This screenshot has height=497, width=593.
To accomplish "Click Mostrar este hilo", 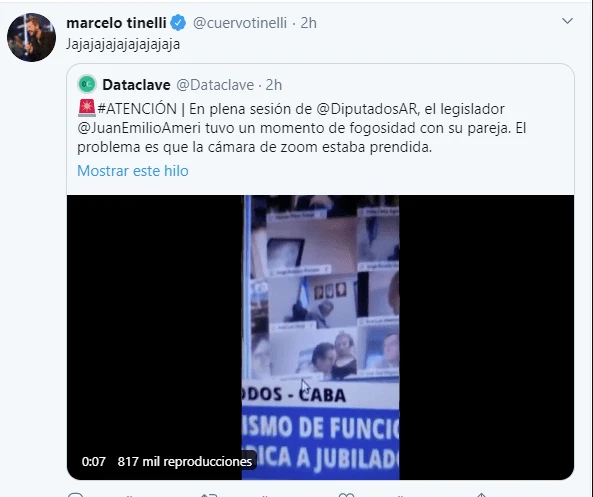I will coord(133,171).
